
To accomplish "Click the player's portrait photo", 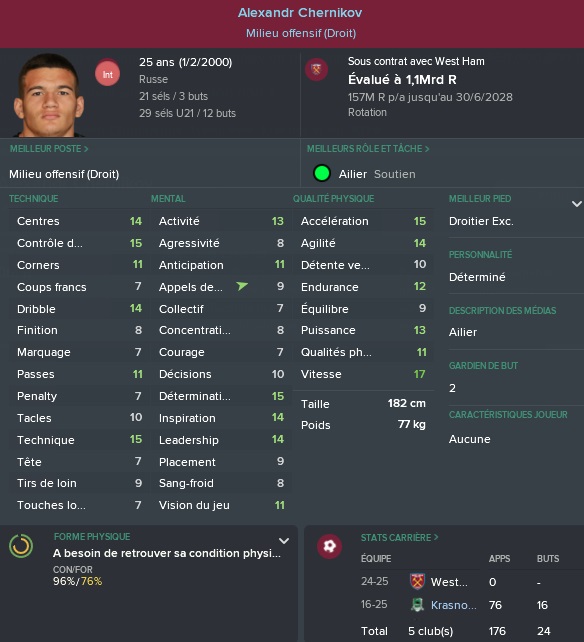I will click(x=48, y=95).
